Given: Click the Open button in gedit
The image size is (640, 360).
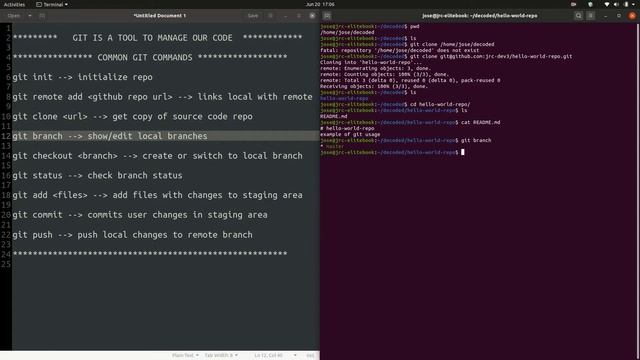Looking at the screenshot, I should coord(13,16).
